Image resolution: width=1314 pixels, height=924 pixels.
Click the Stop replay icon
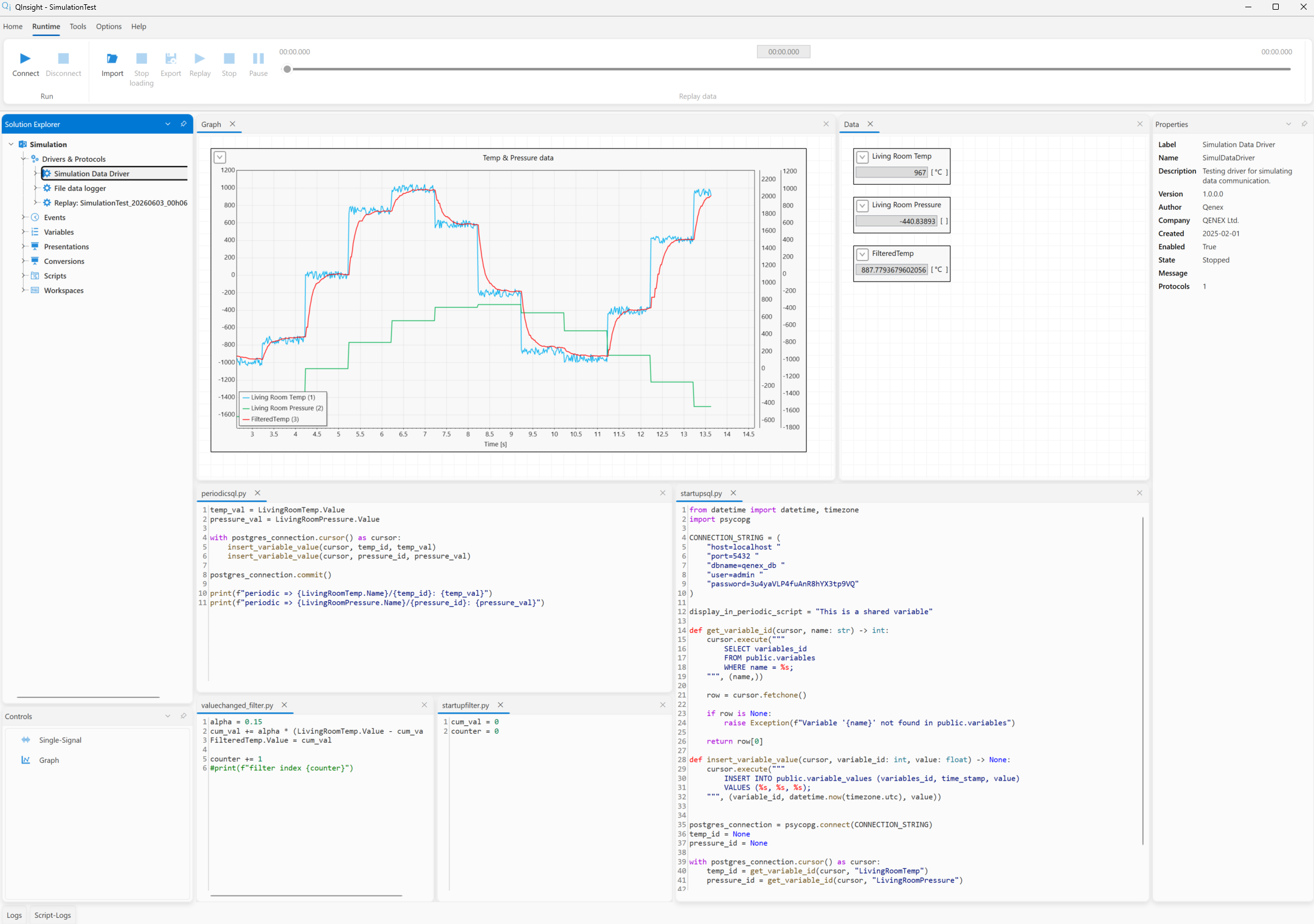click(229, 58)
